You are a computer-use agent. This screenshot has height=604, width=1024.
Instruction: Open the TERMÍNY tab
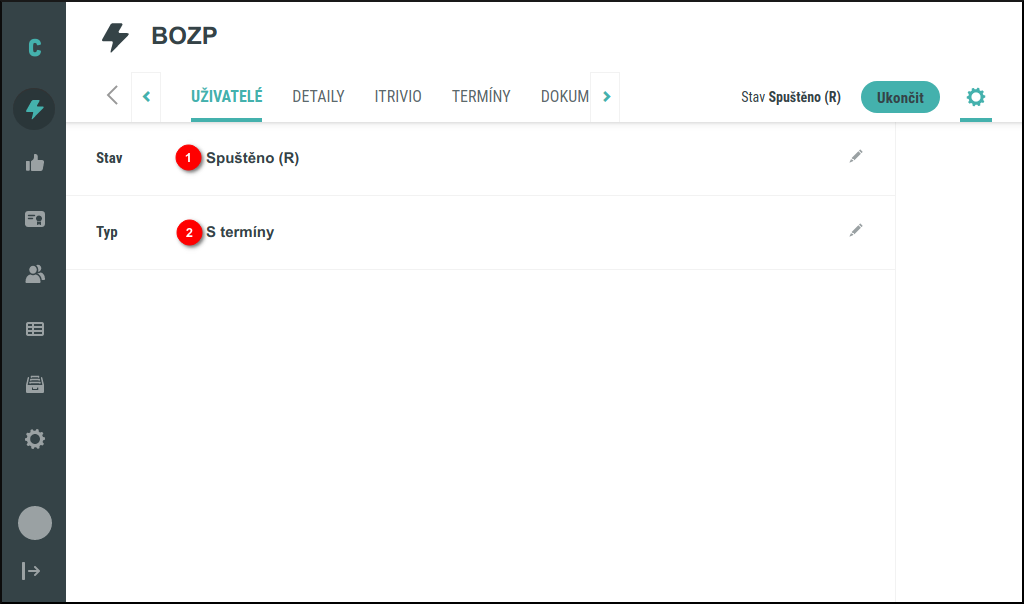pyautogui.click(x=481, y=96)
